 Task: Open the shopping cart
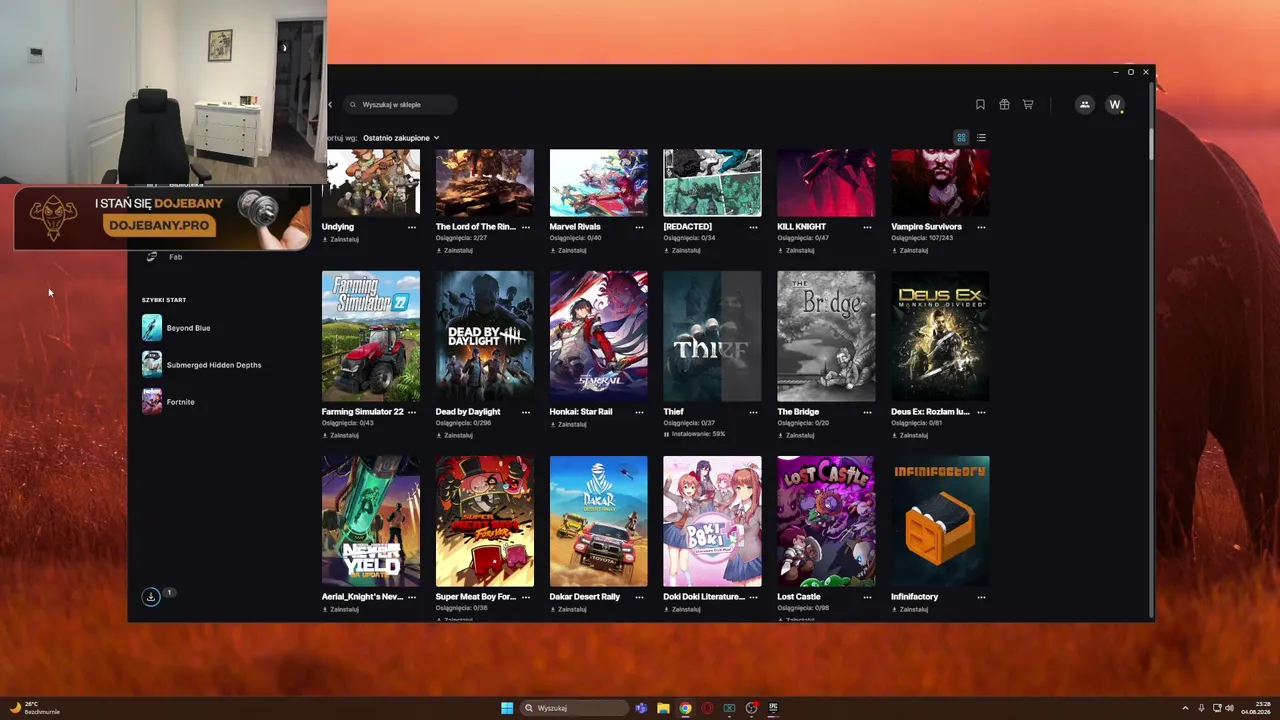(x=1028, y=105)
